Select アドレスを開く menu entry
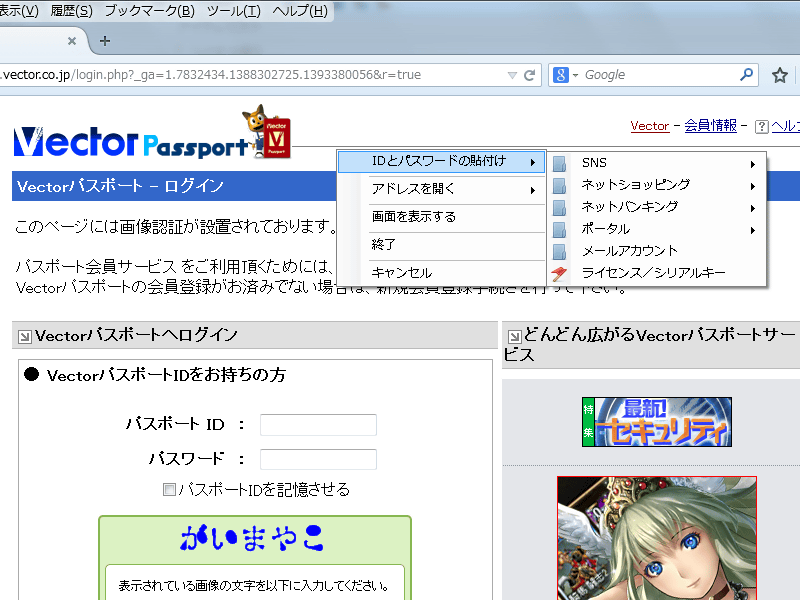The image size is (800, 600). click(x=441, y=189)
